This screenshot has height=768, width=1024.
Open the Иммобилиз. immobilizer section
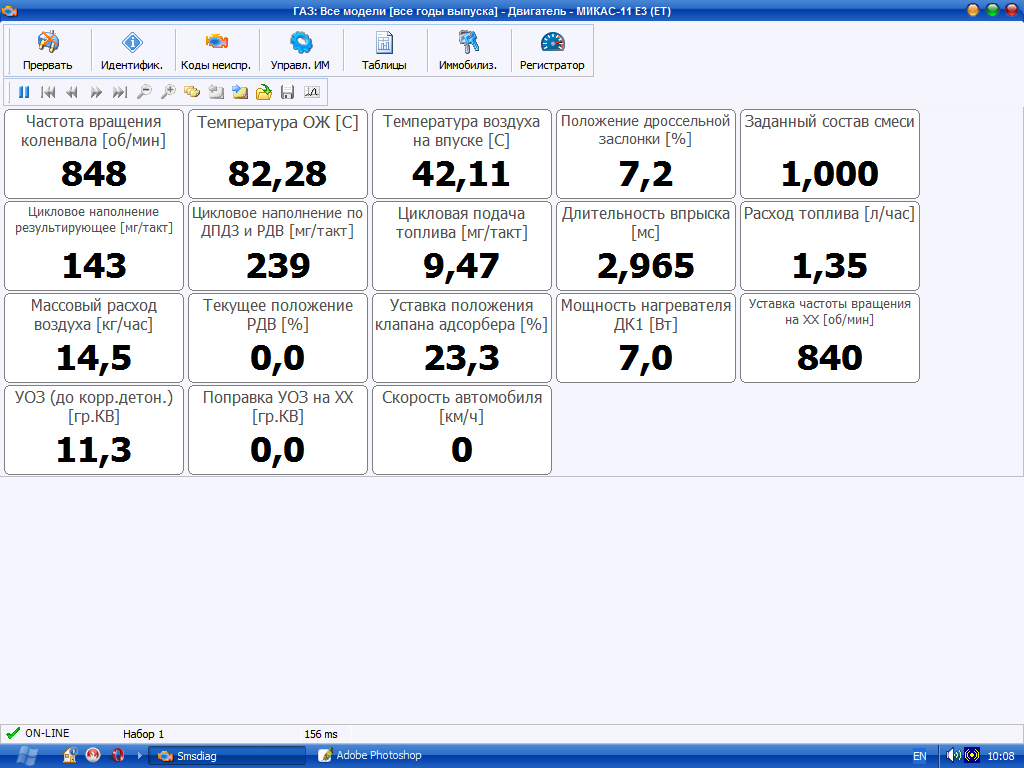pos(468,51)
